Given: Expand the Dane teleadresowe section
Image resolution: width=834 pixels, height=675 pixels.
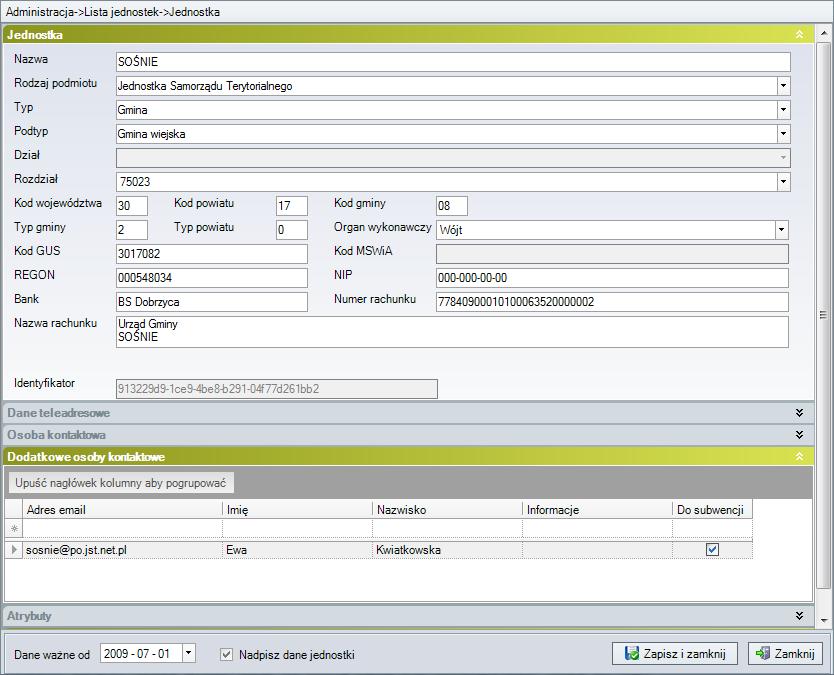Looking at the screenshot, I should tap(799, 413).
